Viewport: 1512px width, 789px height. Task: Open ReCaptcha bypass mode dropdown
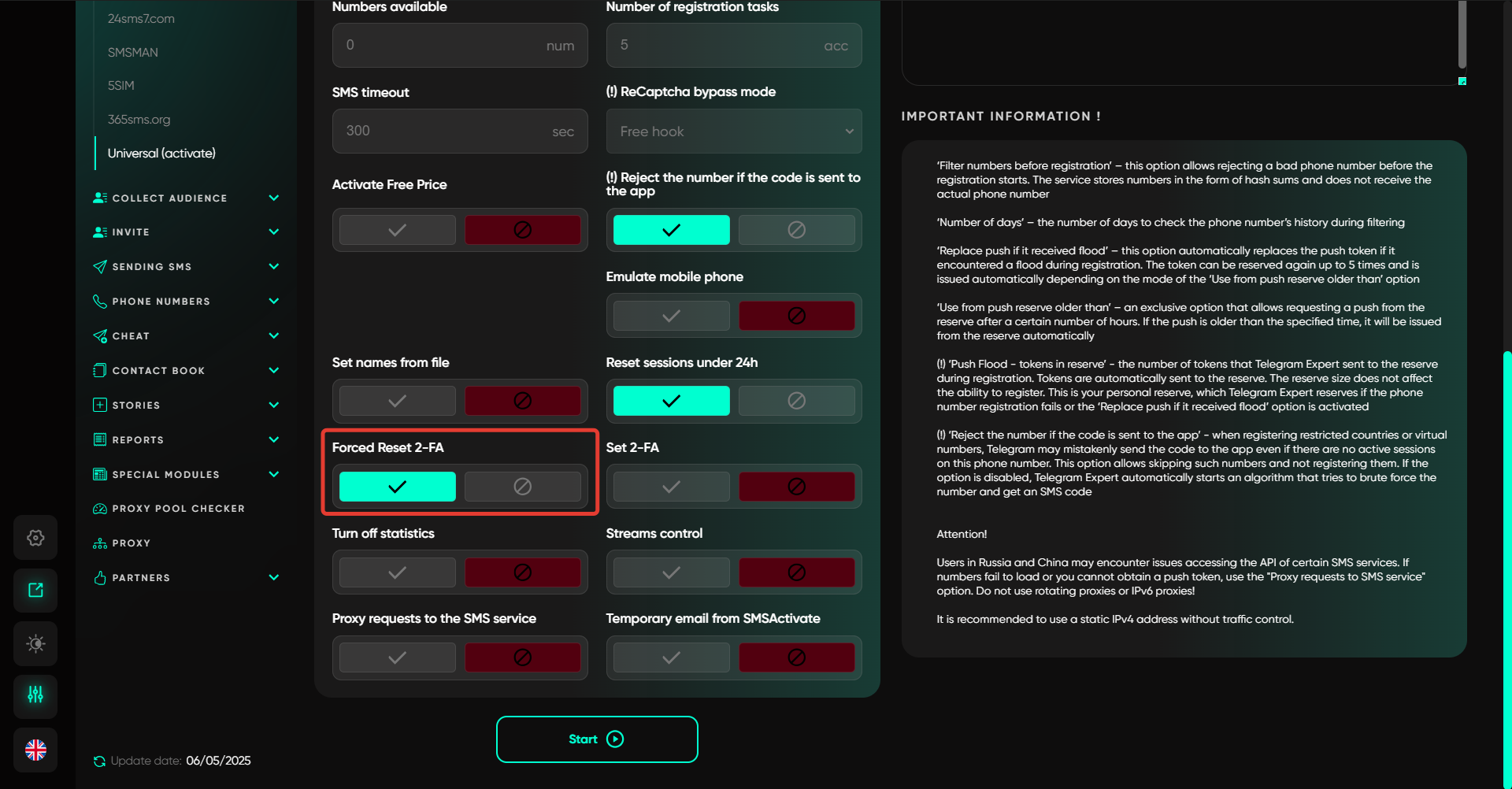click(733, 131)
